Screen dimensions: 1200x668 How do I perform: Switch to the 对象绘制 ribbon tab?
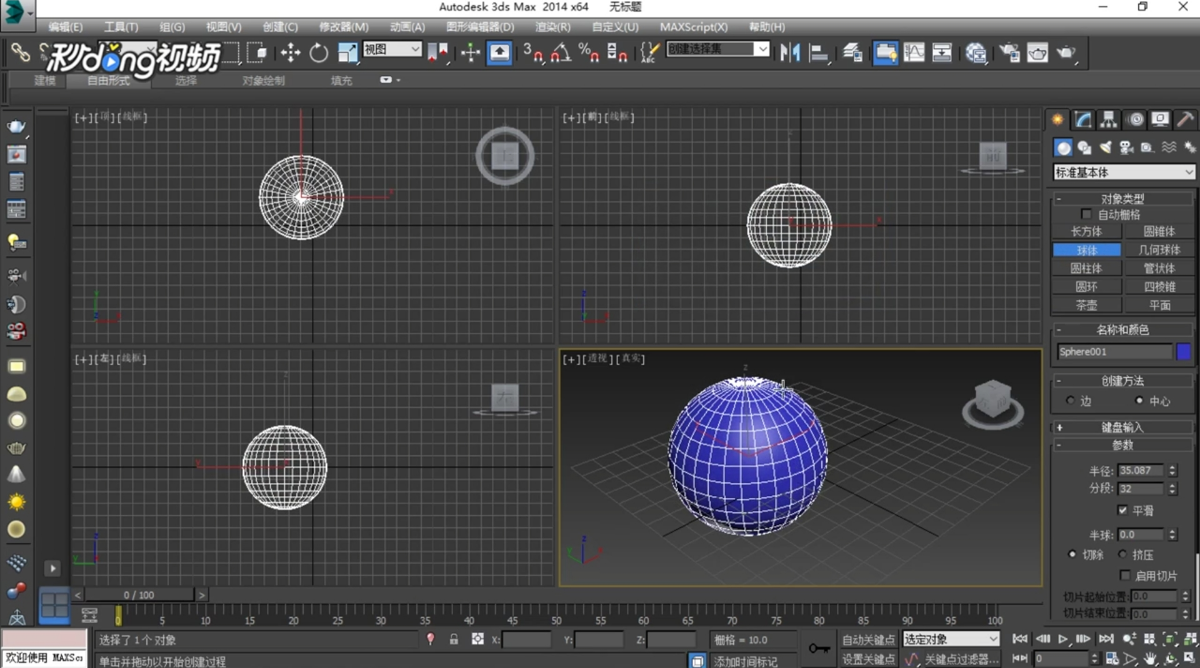(x=263, y=80)
